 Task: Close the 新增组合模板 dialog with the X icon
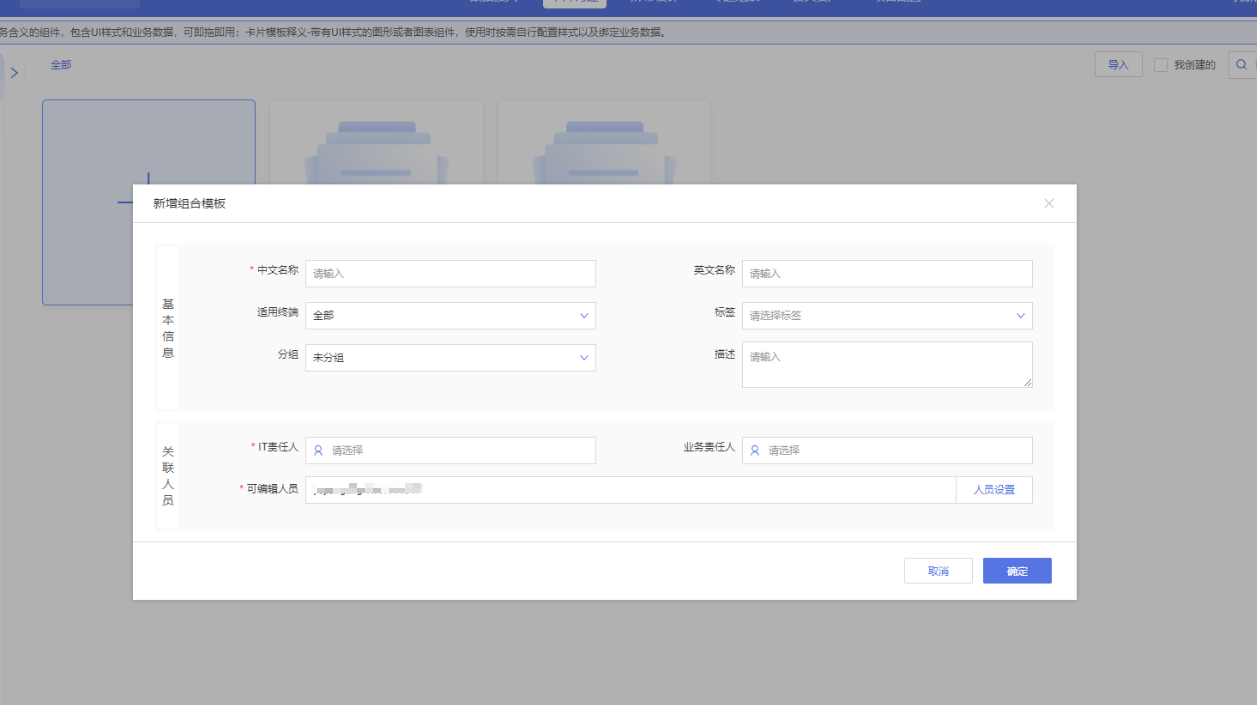(x=1049, y=203)
